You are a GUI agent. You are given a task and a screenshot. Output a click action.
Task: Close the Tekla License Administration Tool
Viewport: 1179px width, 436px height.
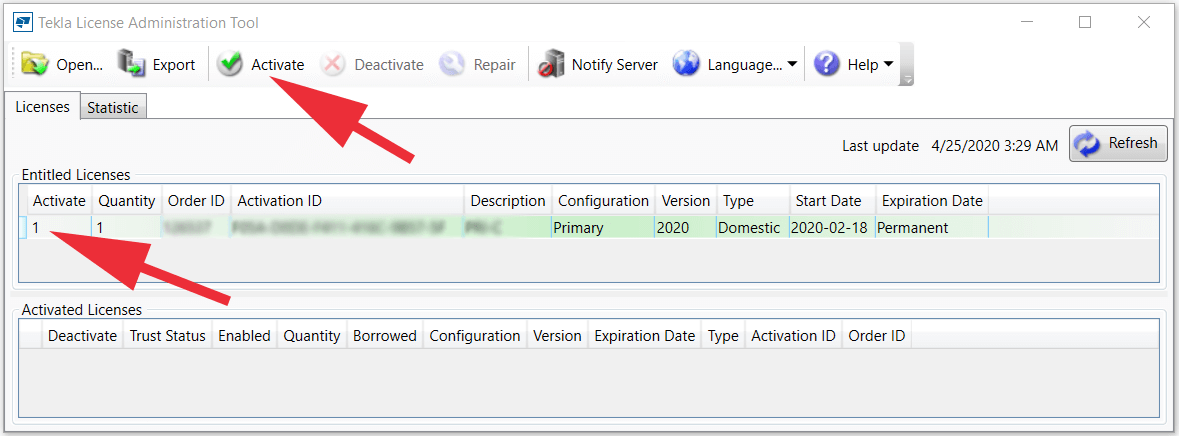(x=1144, y=23)
